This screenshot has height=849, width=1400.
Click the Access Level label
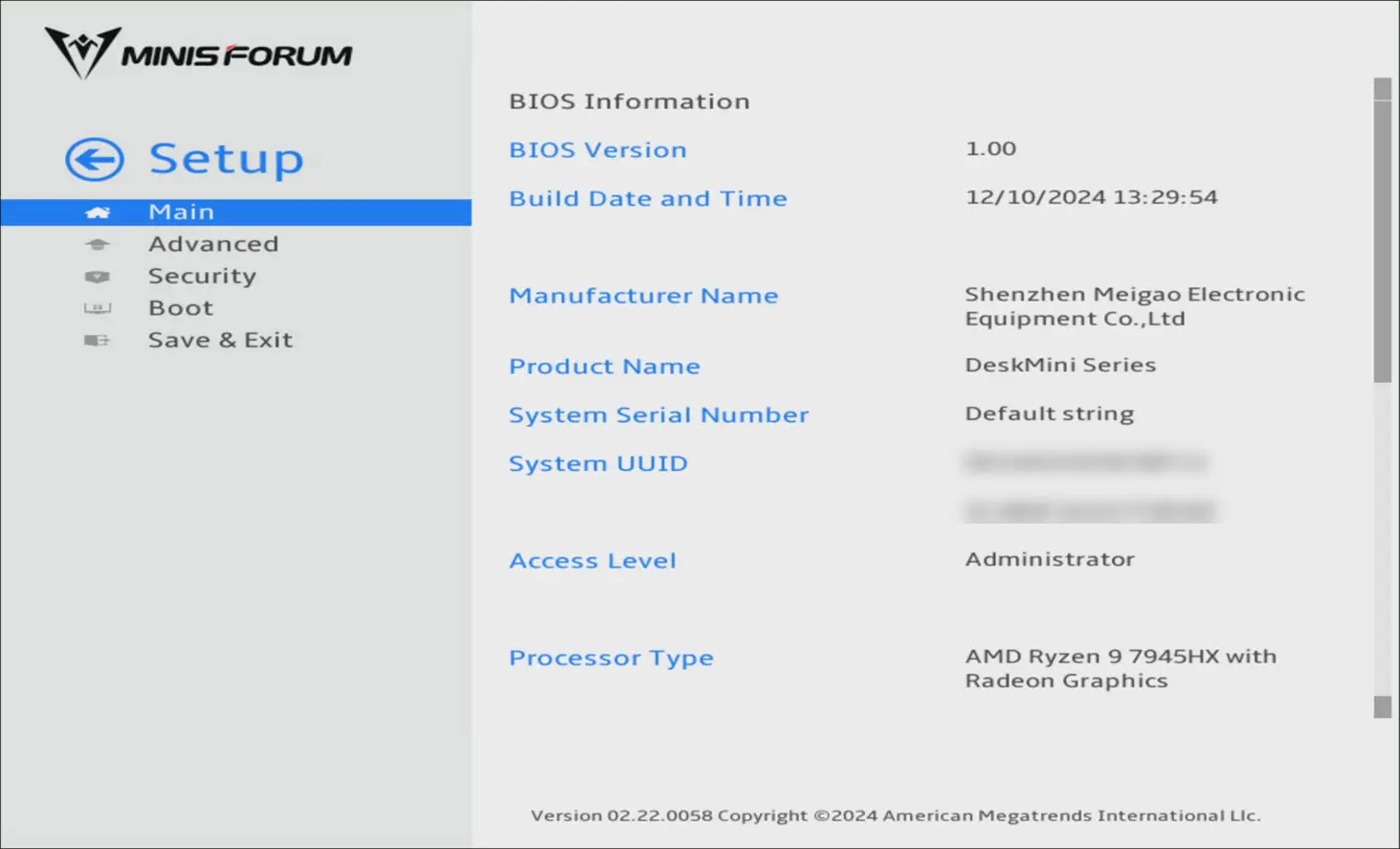592,561
